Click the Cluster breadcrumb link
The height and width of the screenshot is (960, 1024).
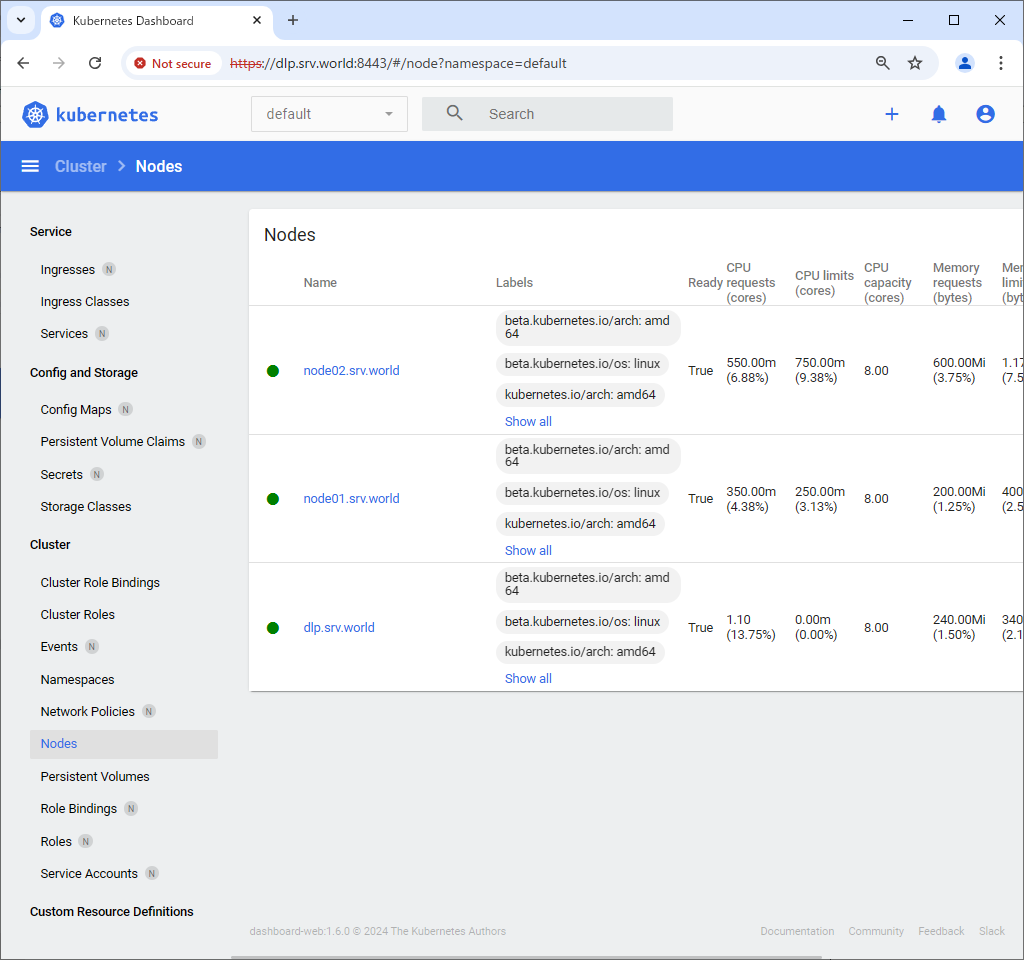(80, 166)
